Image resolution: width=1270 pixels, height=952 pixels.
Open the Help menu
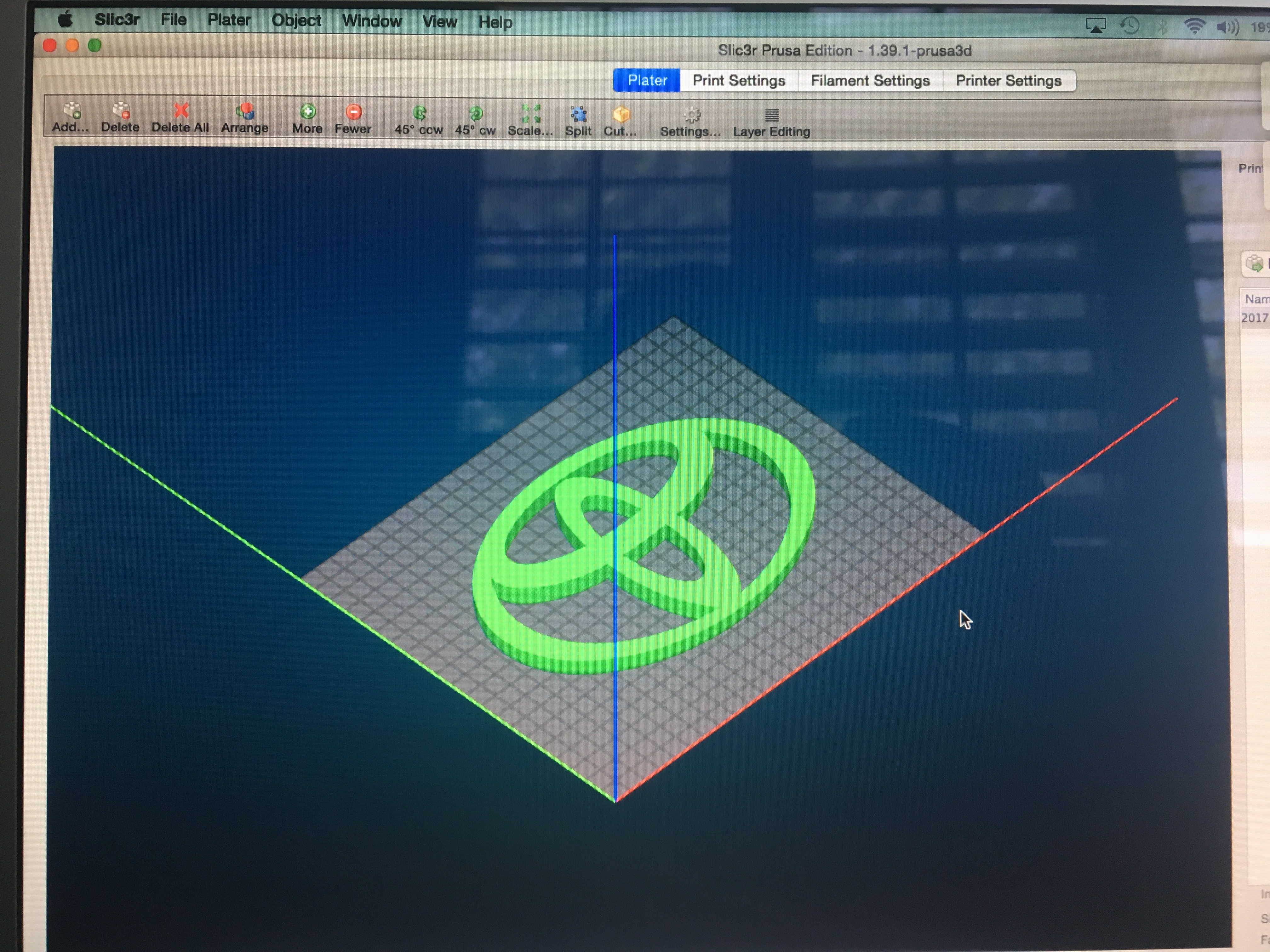point(495,22)
